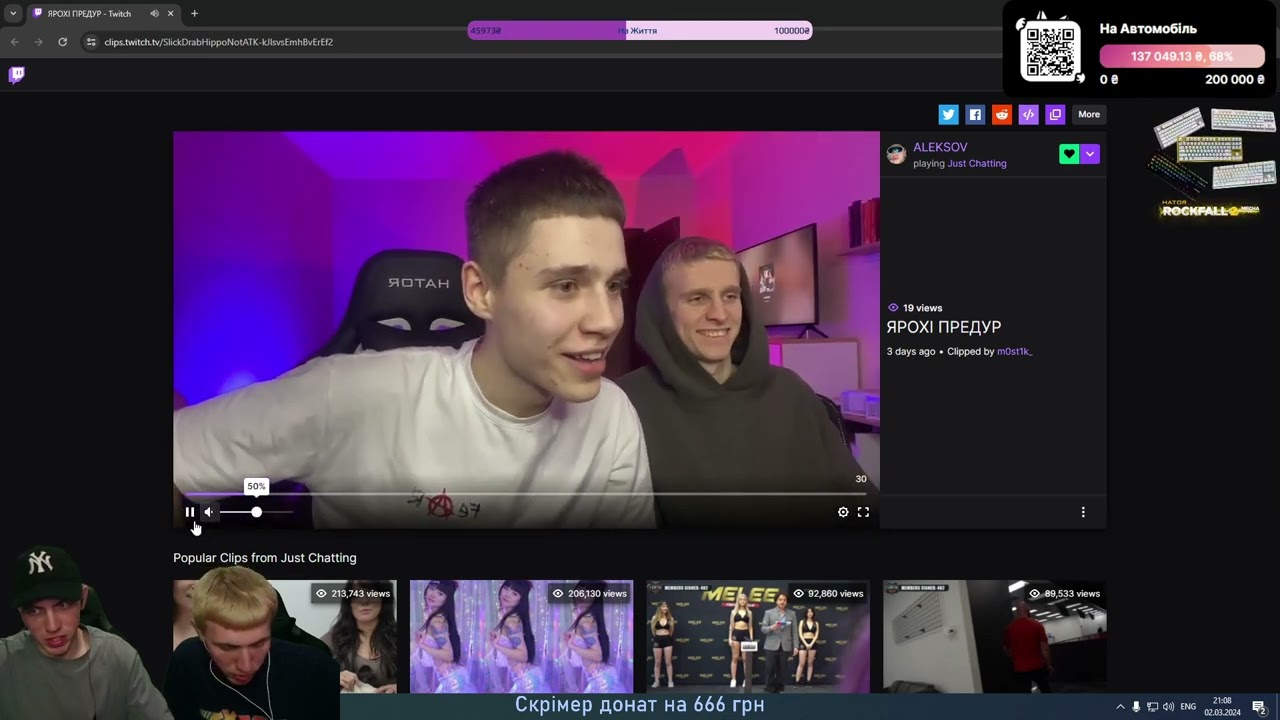Go to the Twitch home logo

(17, 75)
